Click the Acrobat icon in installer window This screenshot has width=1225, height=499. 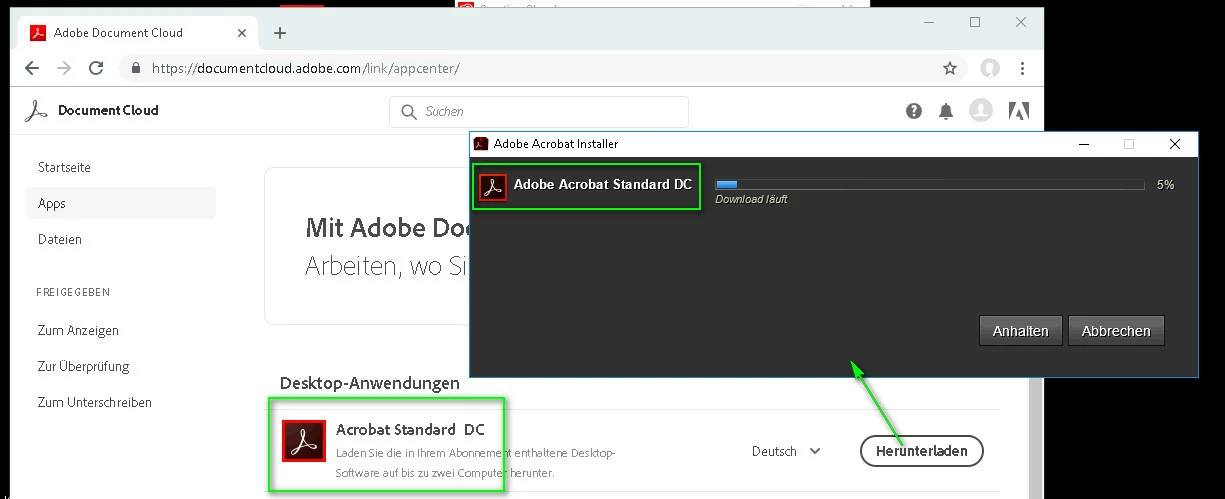tap(493, 187)
